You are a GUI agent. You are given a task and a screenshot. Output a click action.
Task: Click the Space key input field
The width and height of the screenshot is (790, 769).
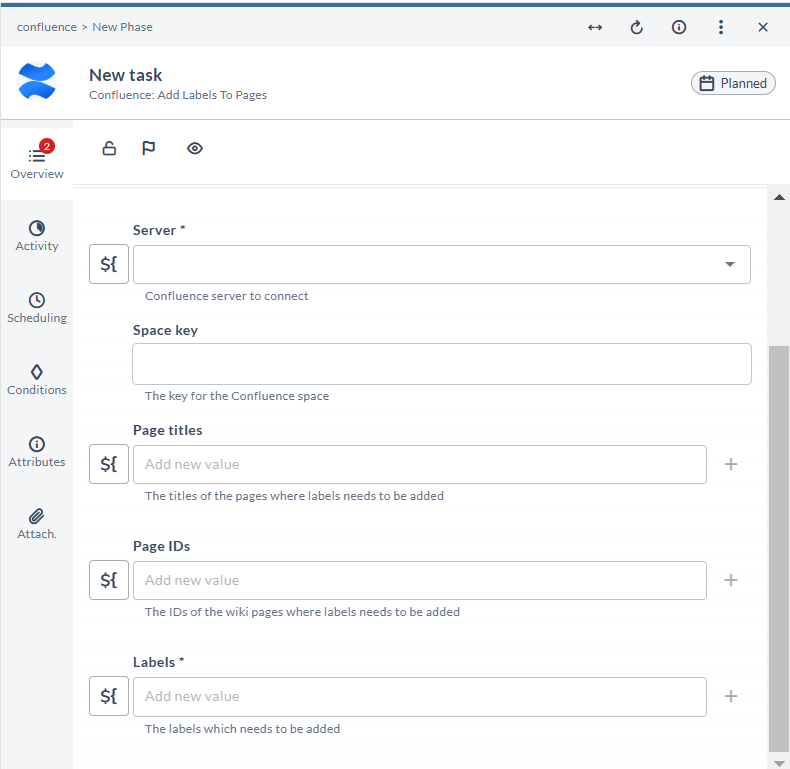point(441,365)
